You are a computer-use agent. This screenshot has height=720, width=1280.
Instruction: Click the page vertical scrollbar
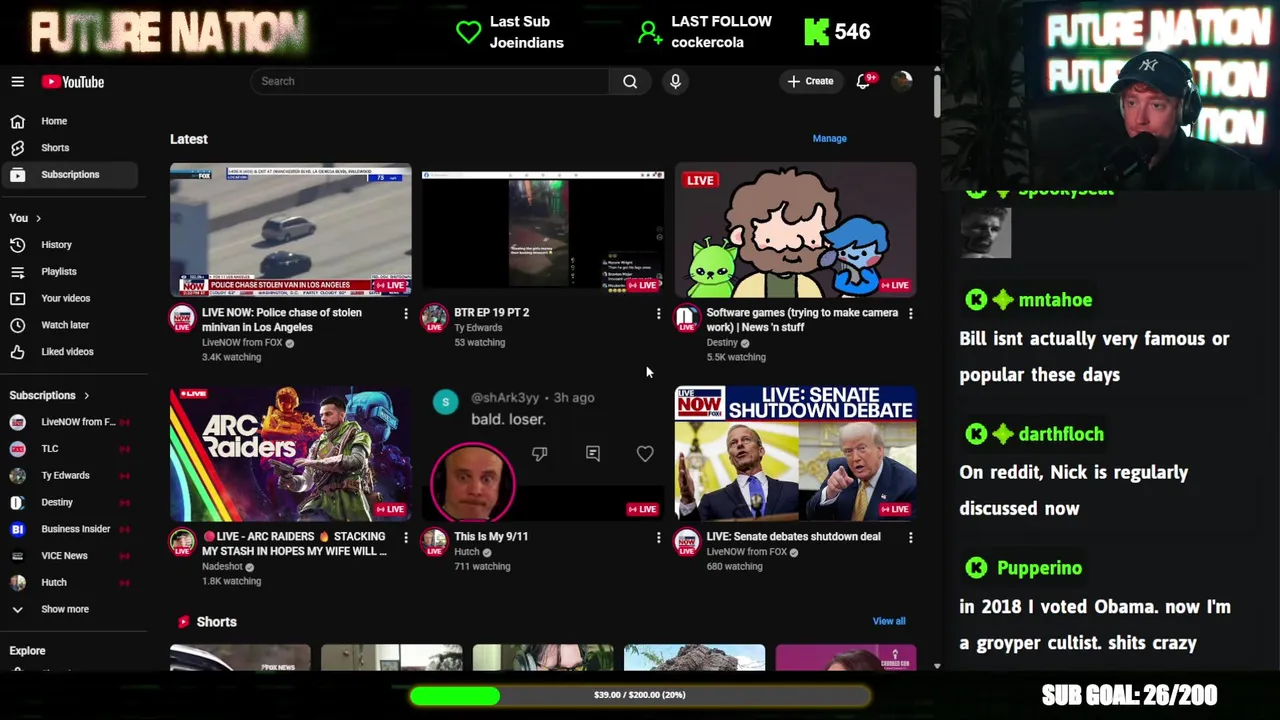click(x=936, y=96)
